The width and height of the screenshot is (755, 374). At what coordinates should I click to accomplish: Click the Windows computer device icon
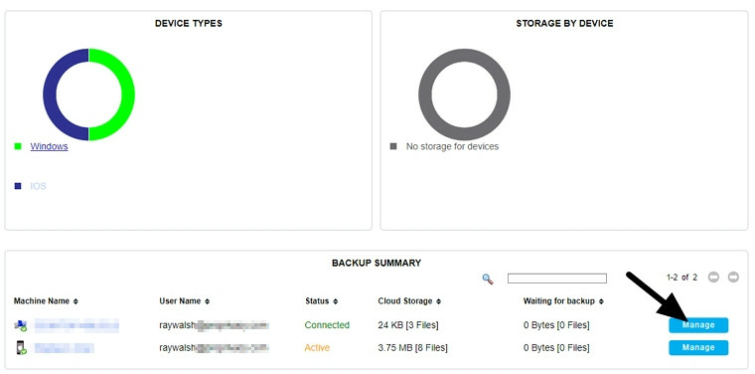[x=20, y=325]
